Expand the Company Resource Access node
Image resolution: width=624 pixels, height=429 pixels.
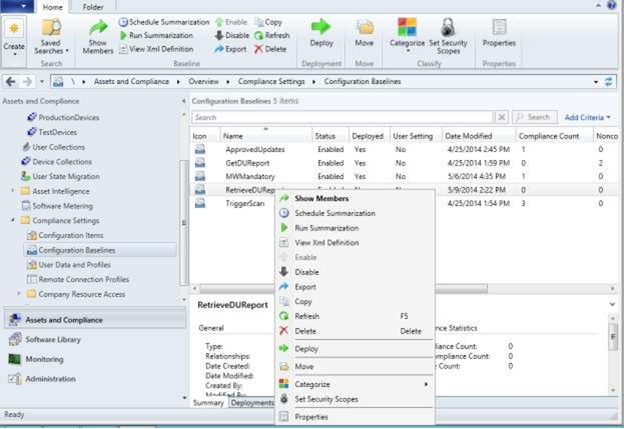(21, 294)
